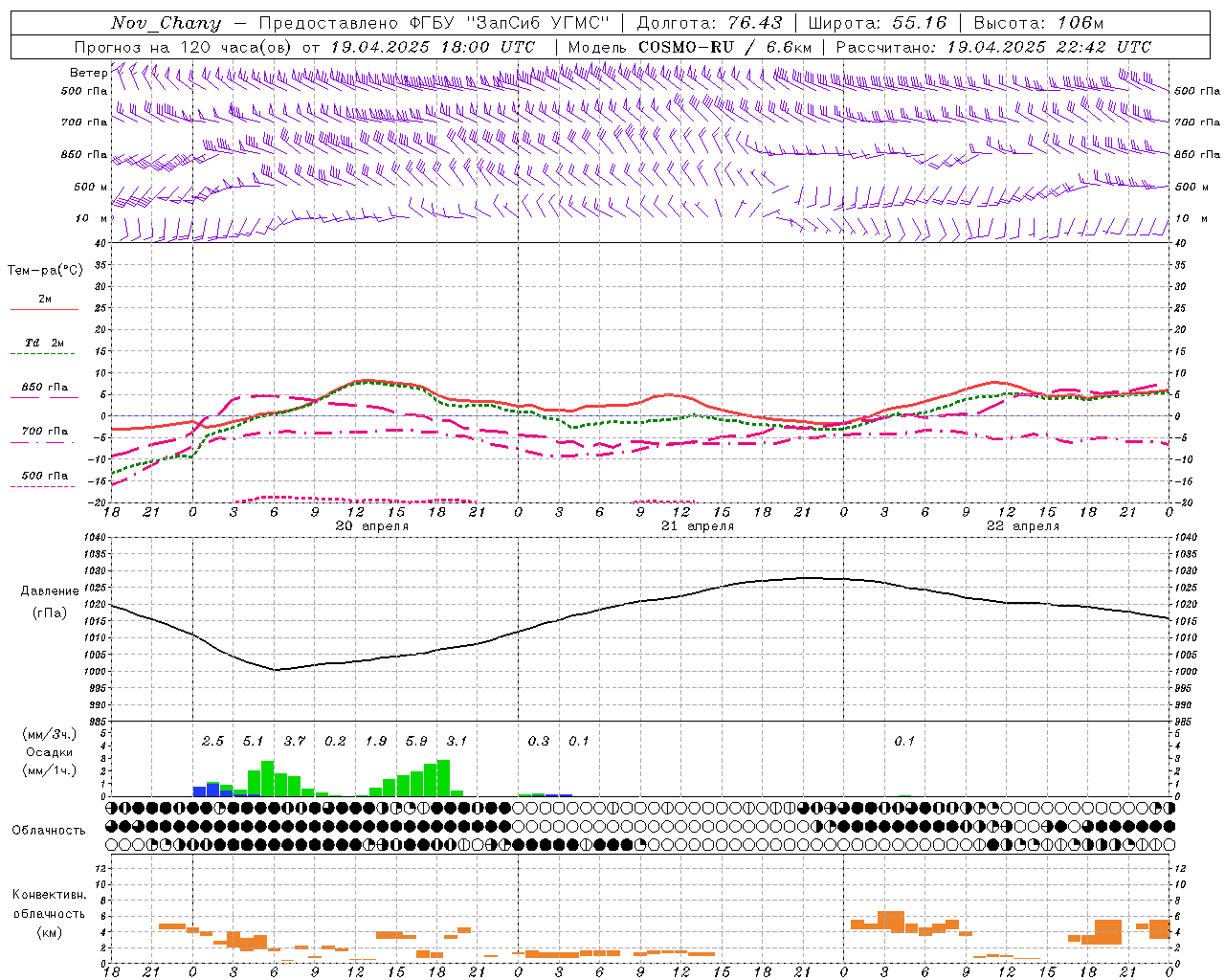Click the longitude value Долгота: 76.43
Viewport: 1225px width, 980px height.
pos(709,23)
